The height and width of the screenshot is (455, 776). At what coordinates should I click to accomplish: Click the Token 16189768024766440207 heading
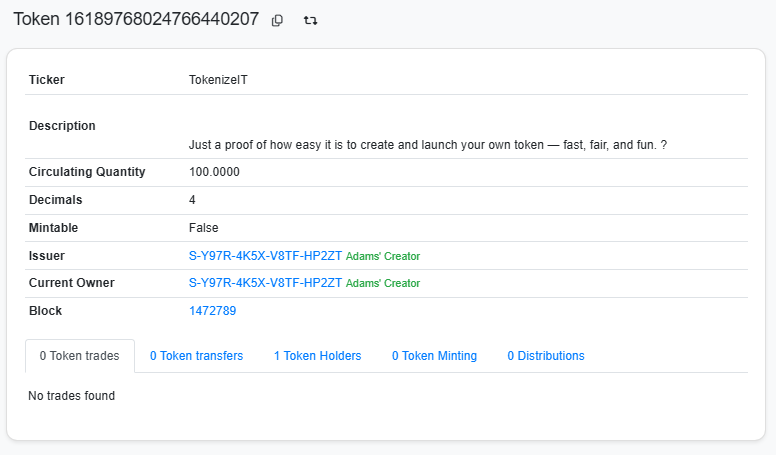136,19
